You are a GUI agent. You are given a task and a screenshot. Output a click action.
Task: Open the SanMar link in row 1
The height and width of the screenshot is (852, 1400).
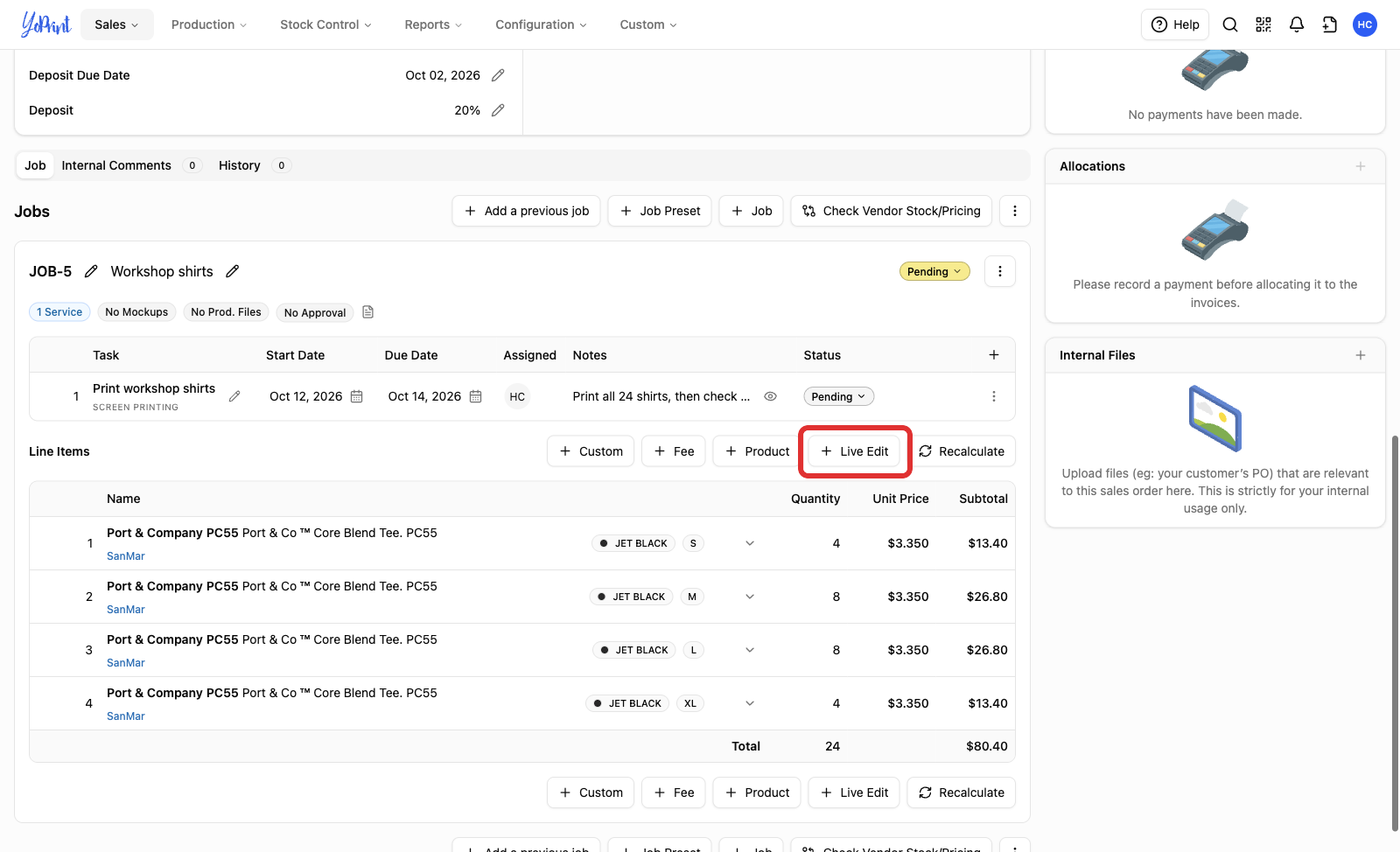tap(126, 556)
